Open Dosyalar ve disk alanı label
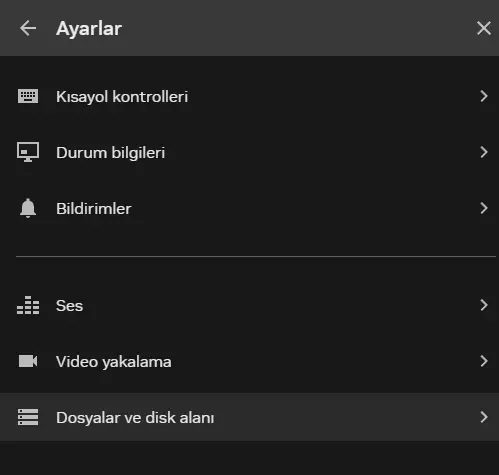 pos(135,418)
